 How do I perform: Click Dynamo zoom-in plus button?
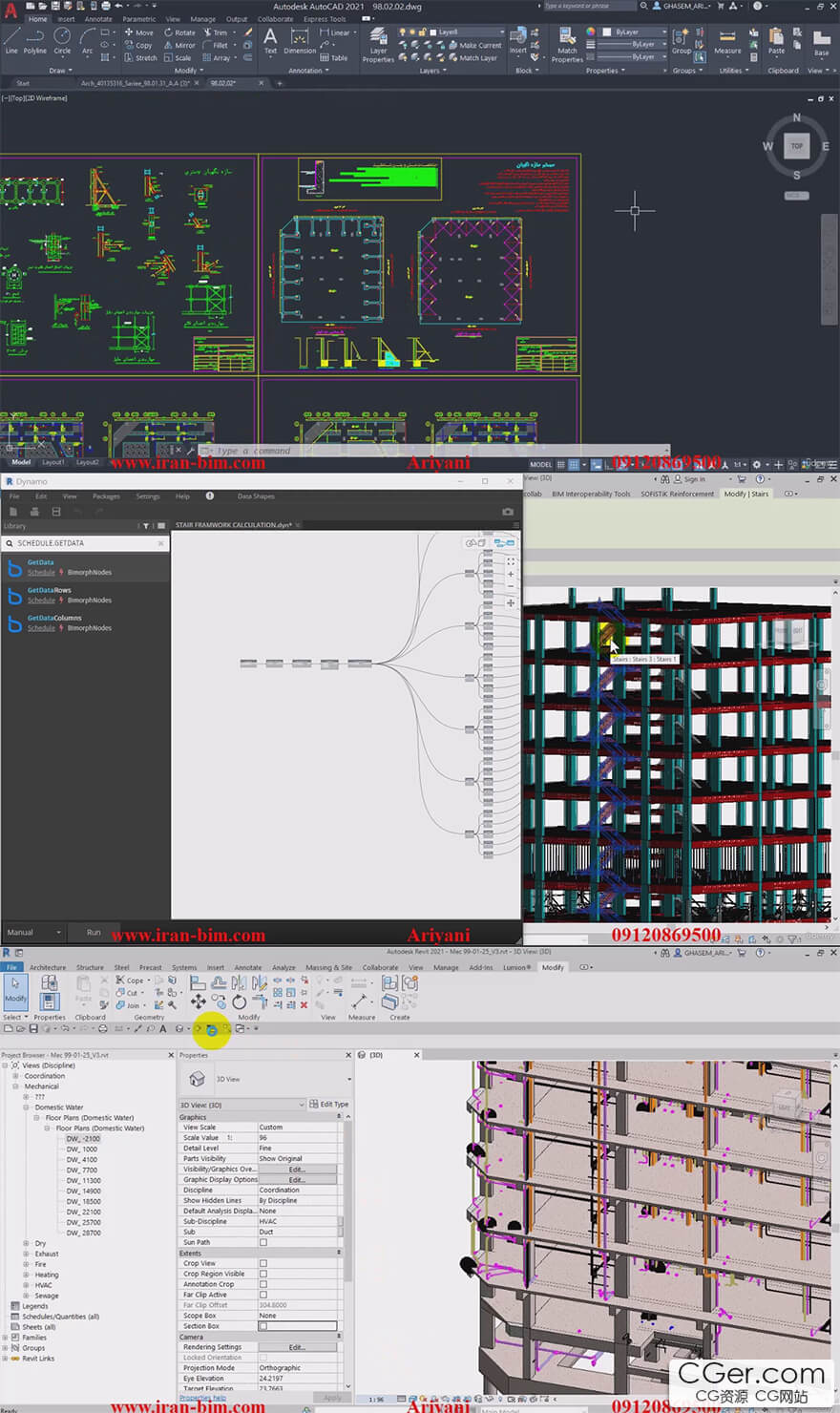511,575
